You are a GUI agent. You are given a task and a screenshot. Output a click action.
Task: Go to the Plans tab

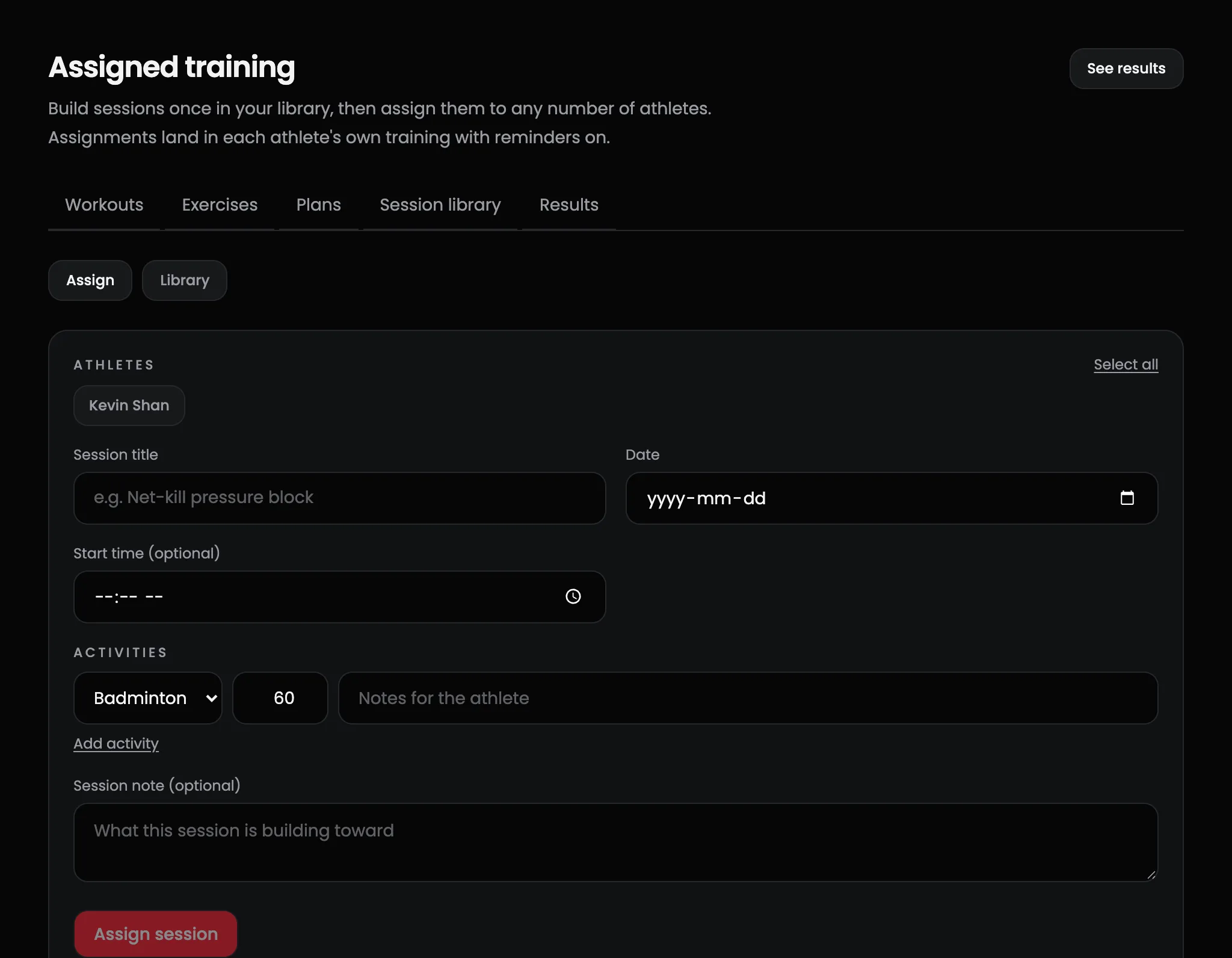pos(319,205)
